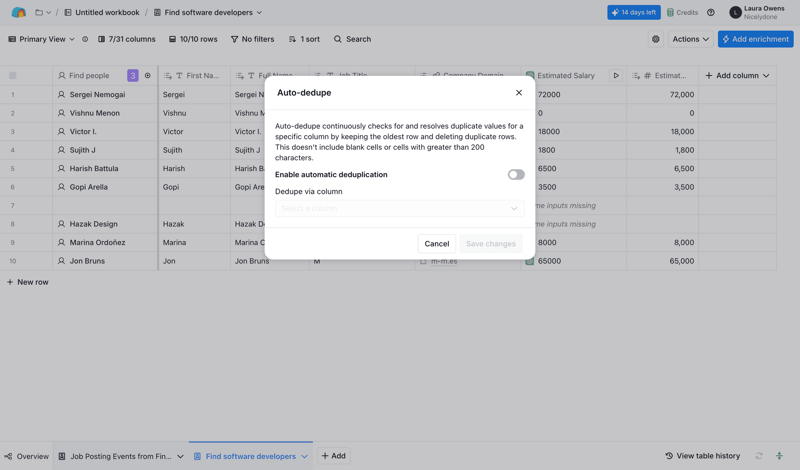
Task: Expand the Add column dropdown
Action: (x=766, y=76)
